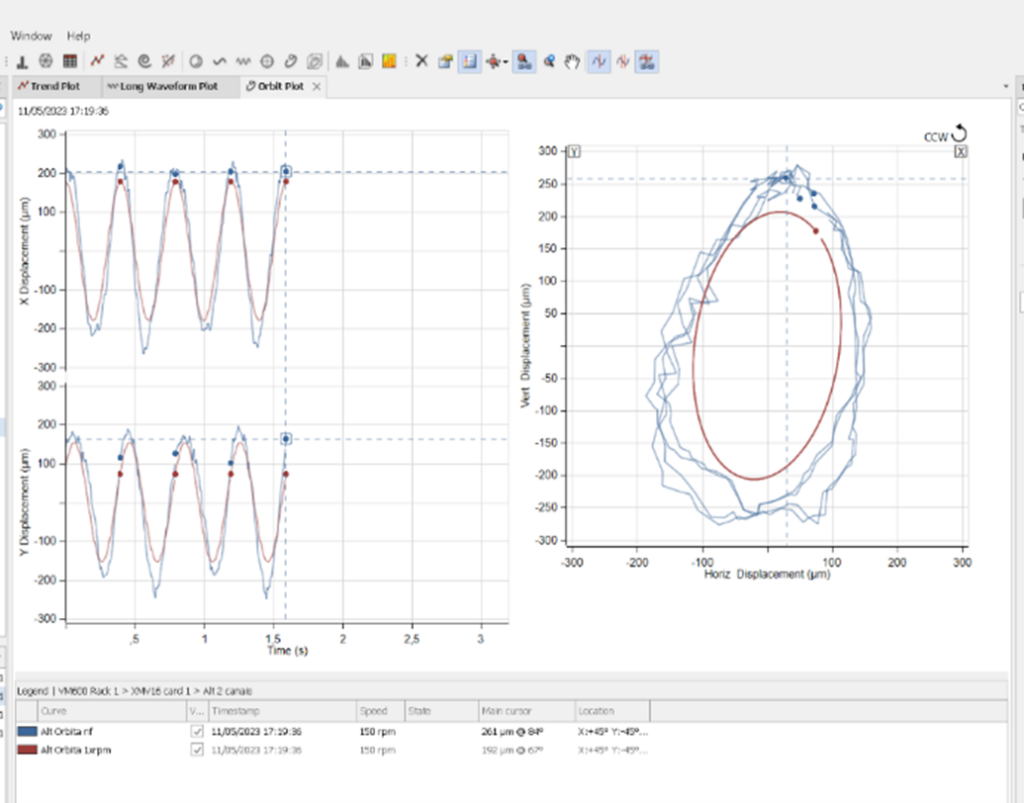Viewport: 1024px width, 803px height.
Task: Toggle the legend panel toolbar button
Action: pos(470,61)
